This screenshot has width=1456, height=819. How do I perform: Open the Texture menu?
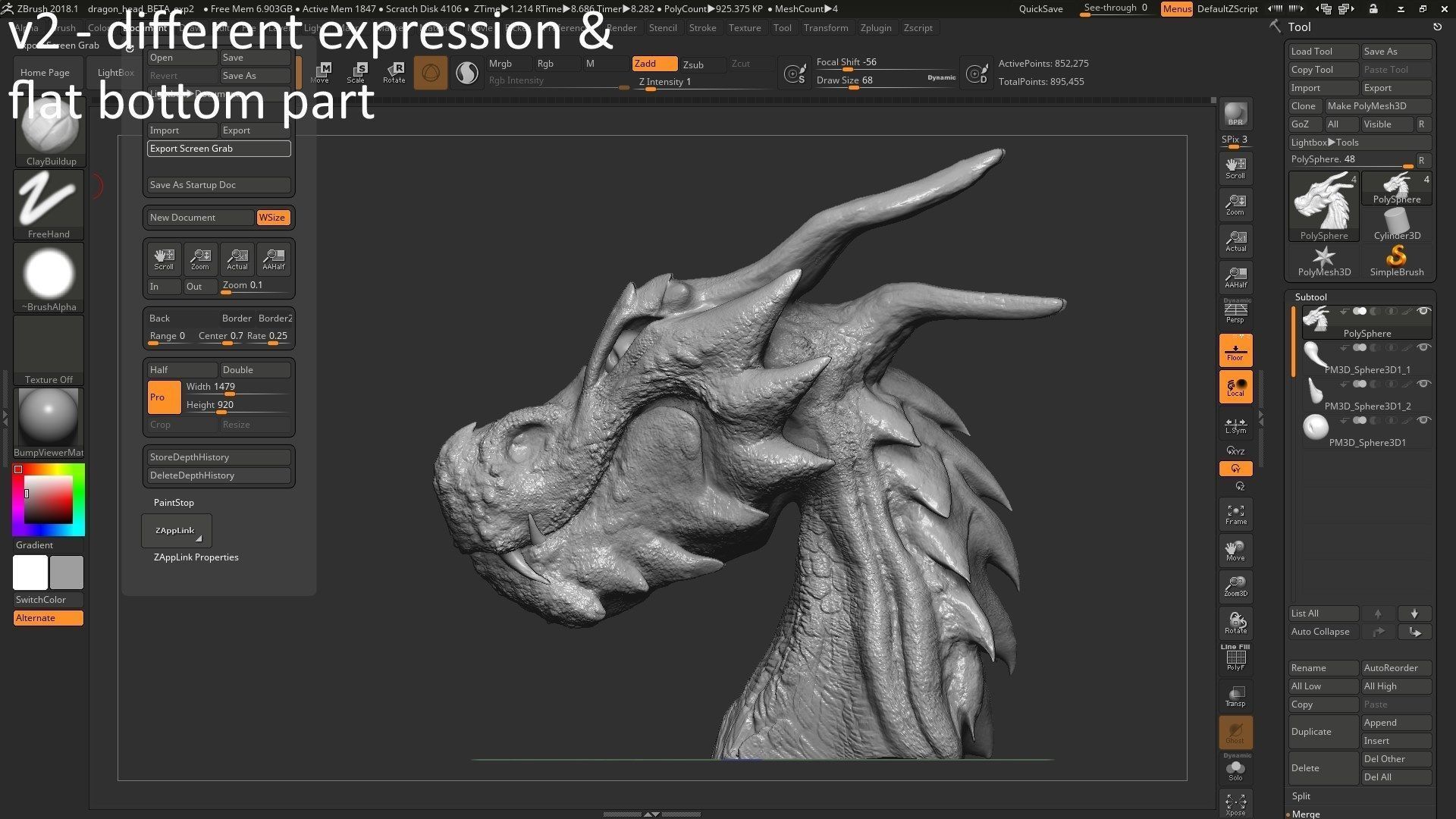click(745, 28)
